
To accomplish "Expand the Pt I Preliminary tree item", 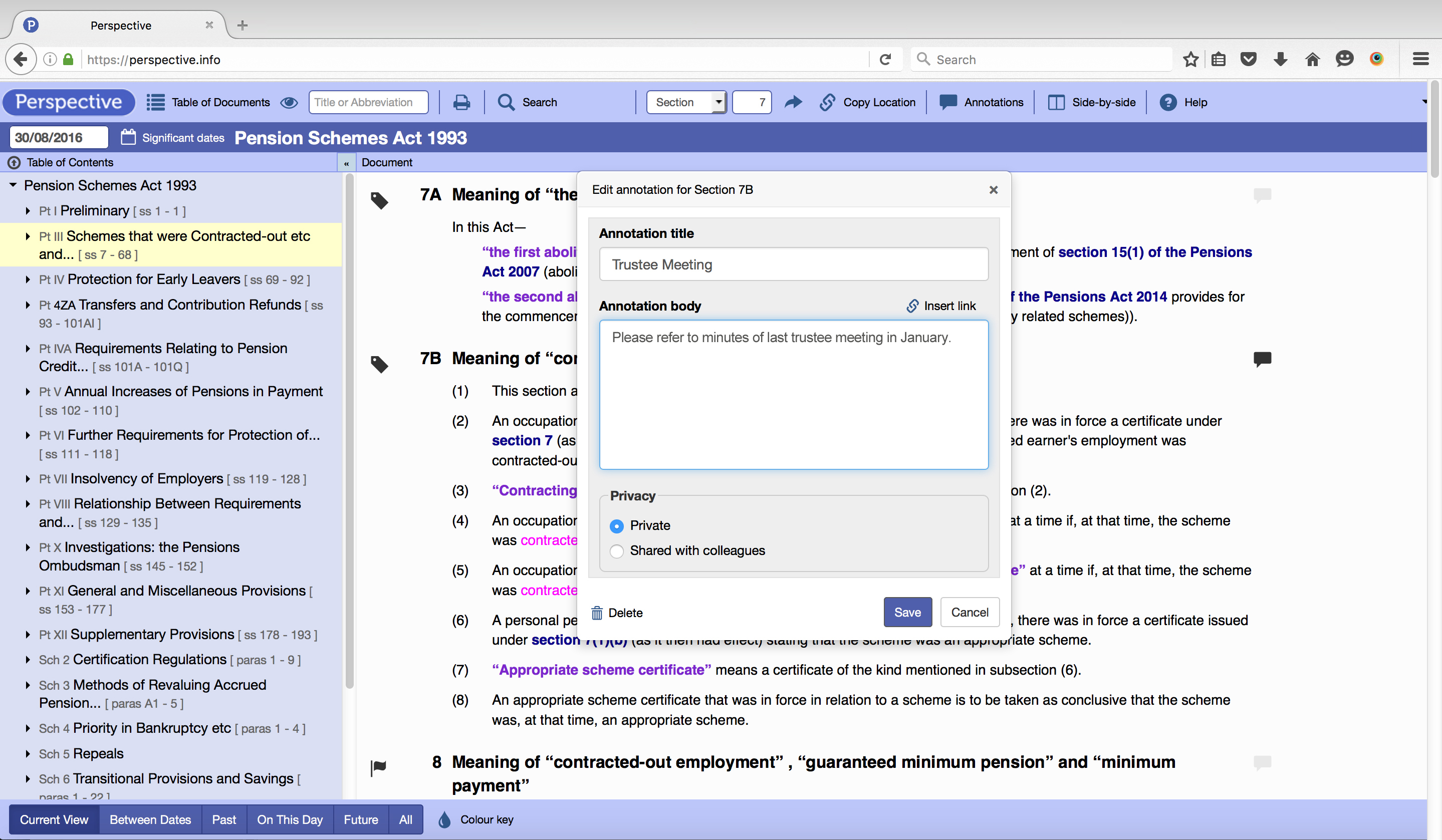I will click(x=28, y=210).
